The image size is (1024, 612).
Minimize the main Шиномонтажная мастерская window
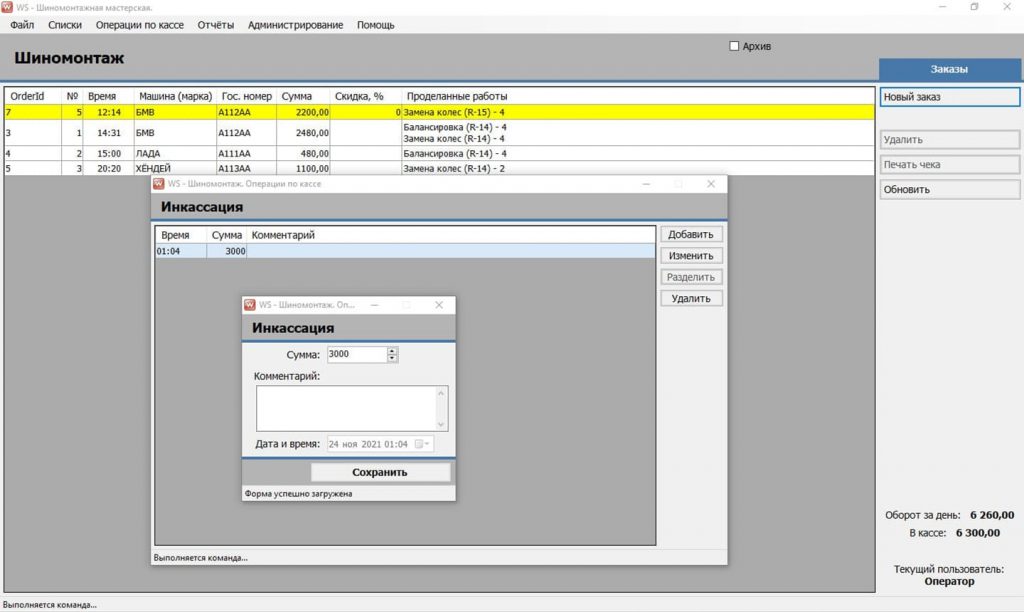(x=942, y=7)
